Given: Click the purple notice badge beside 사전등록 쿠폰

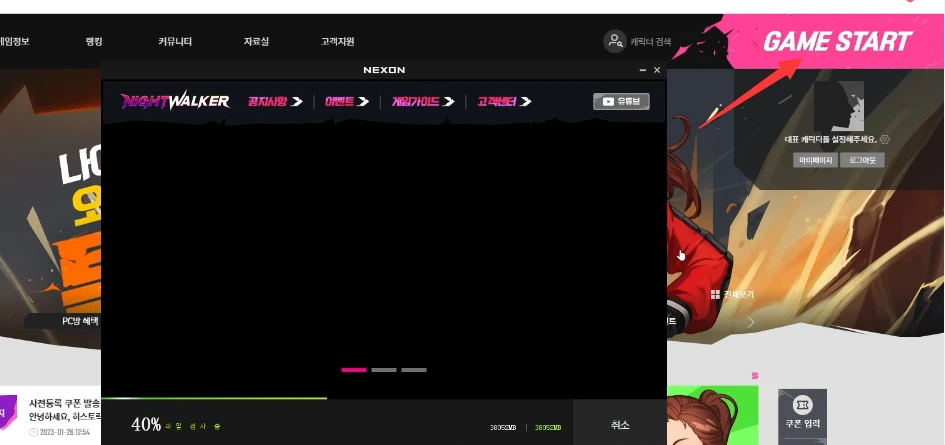Looking at the screenshot, I should click(7, 413).
